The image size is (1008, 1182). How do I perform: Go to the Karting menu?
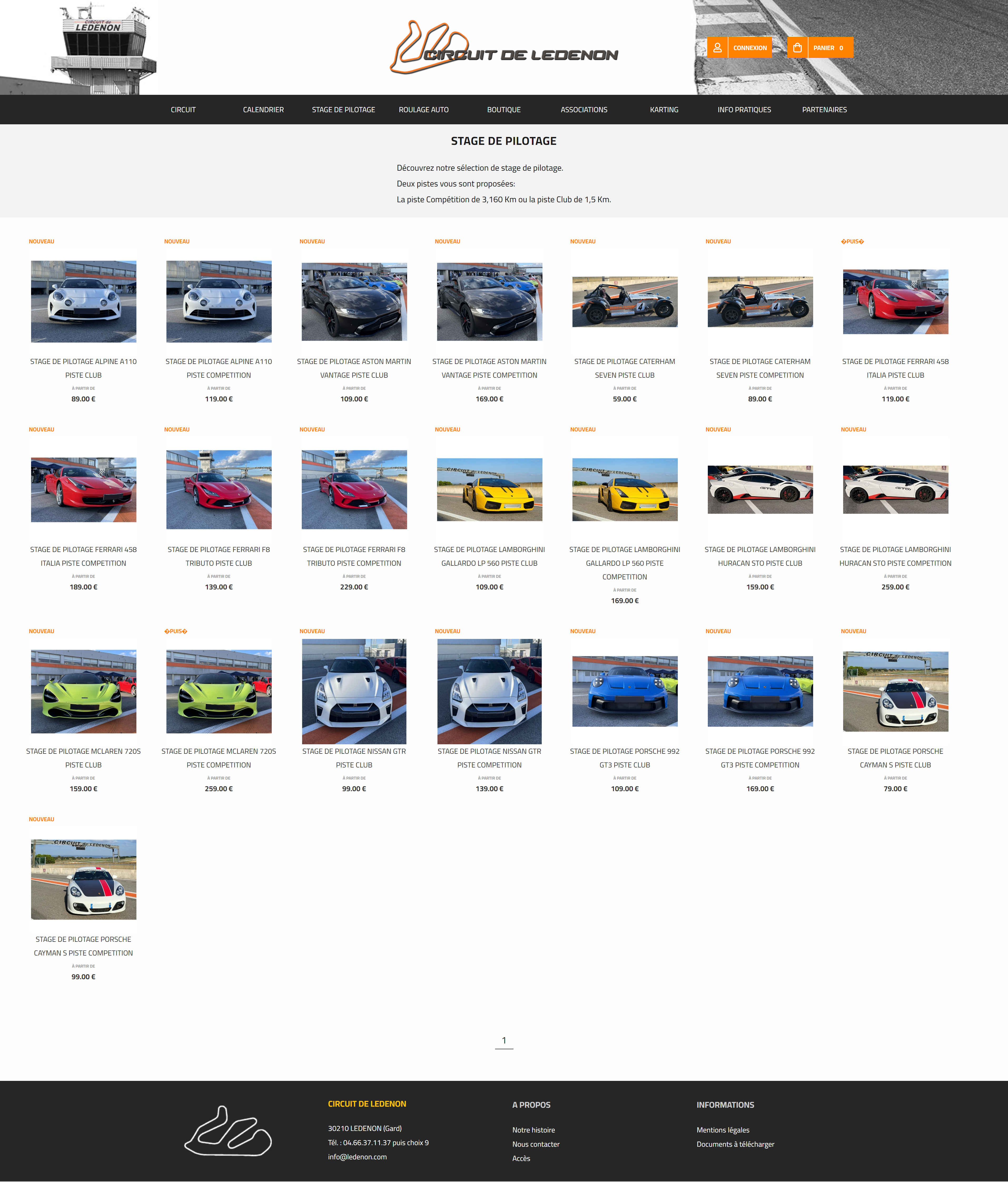[664, 110]
